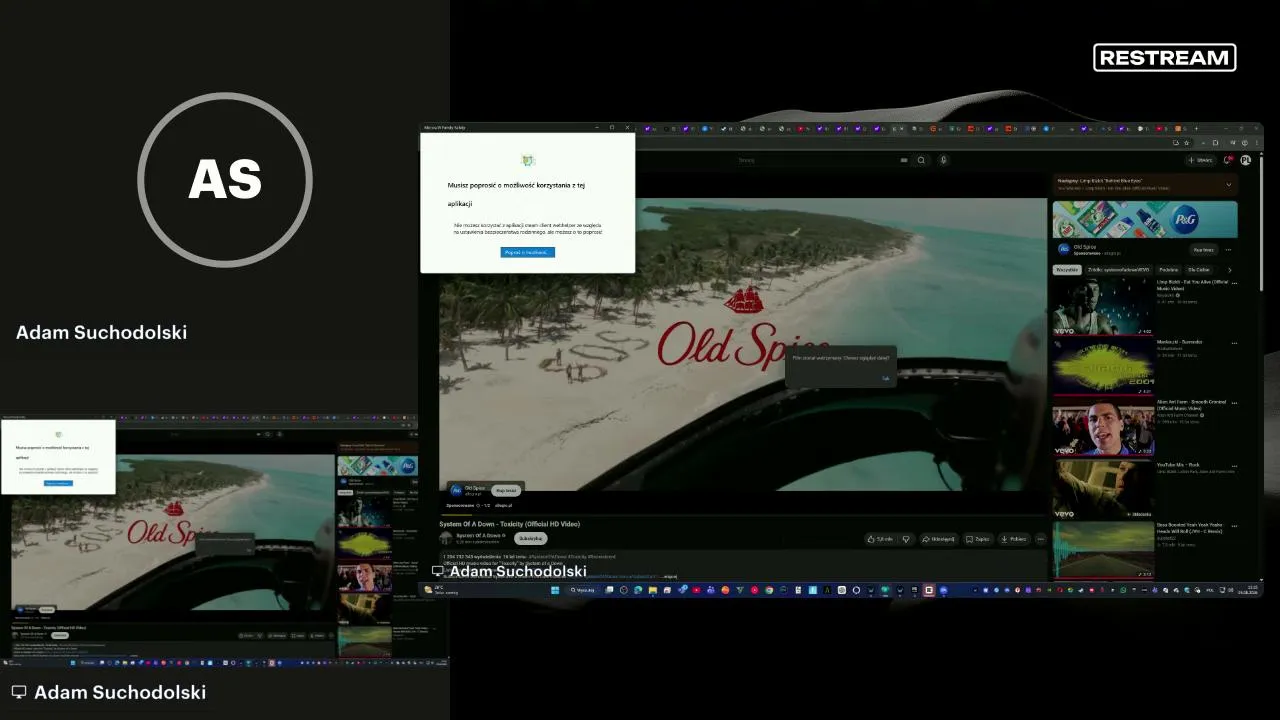Viewport: 1280px width, 720px height.
Task: Click the Windows taskbar search box
Action: point(584,590)
